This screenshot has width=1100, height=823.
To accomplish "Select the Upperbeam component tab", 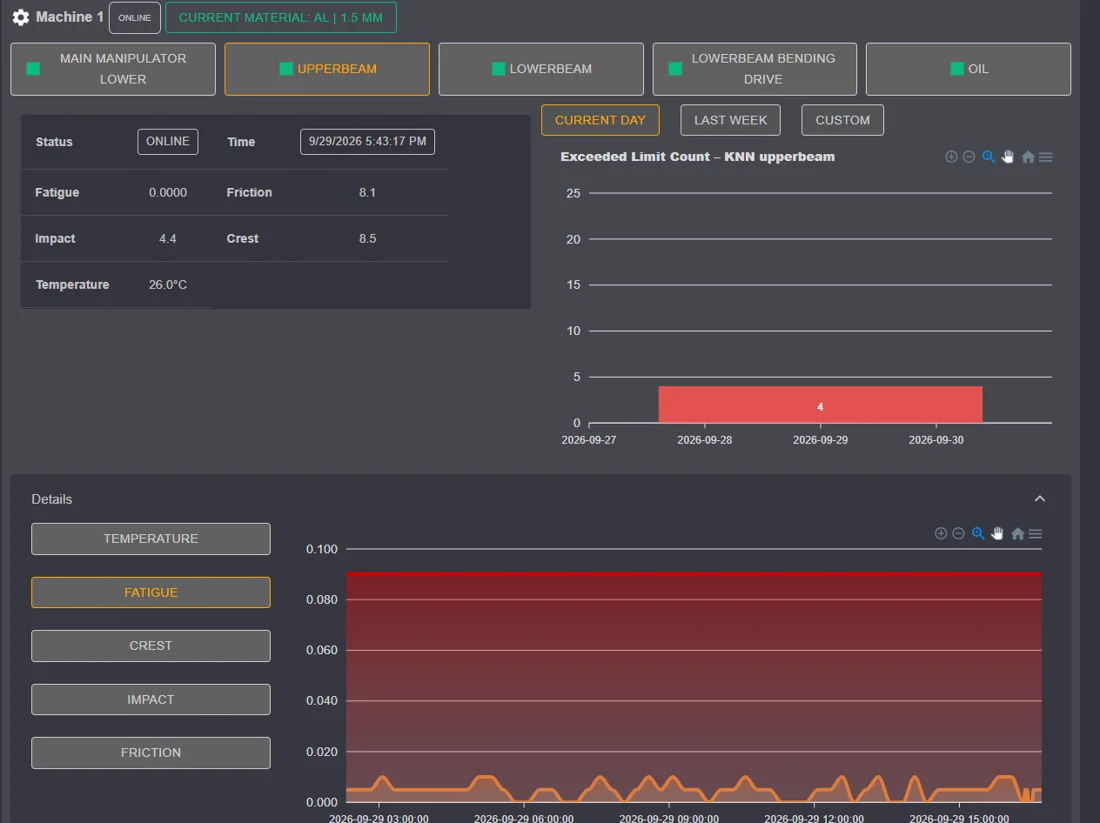I will [x=327, y=69].
